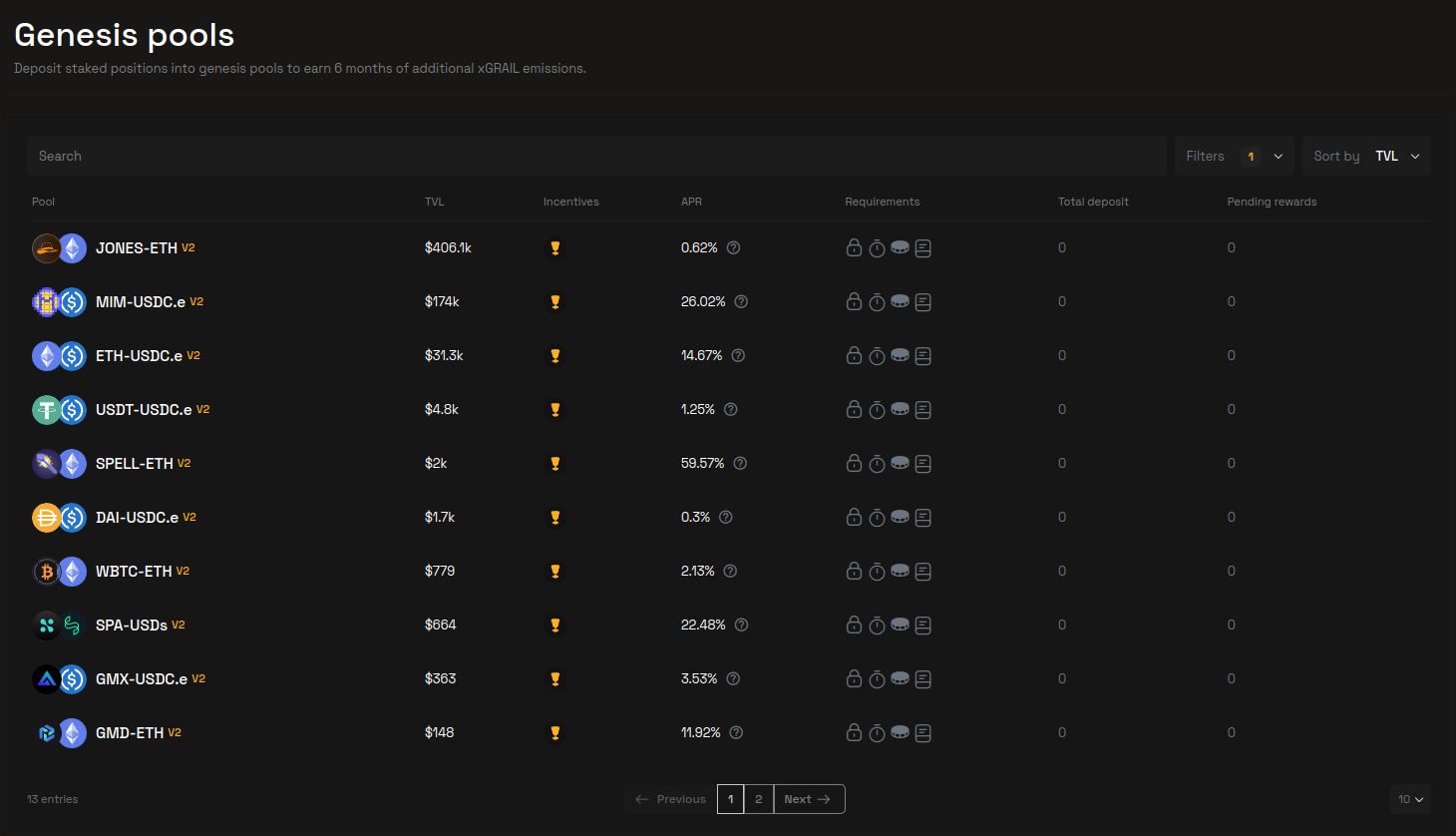Click whitelist document icon in JONES-ETH row
The height and width of the screenshot is (836, 1456).
[x=923, y=247]
